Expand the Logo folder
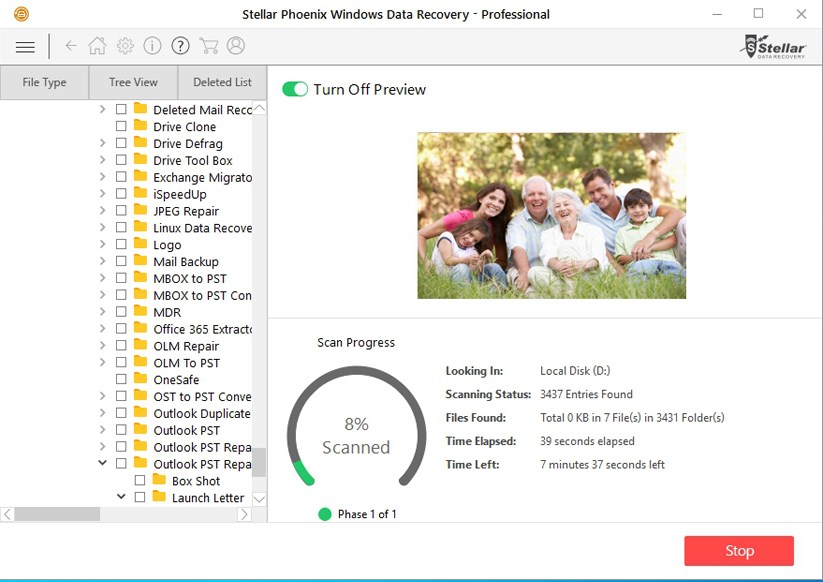Screen dimensions: 823x582 tap(102, 244)
